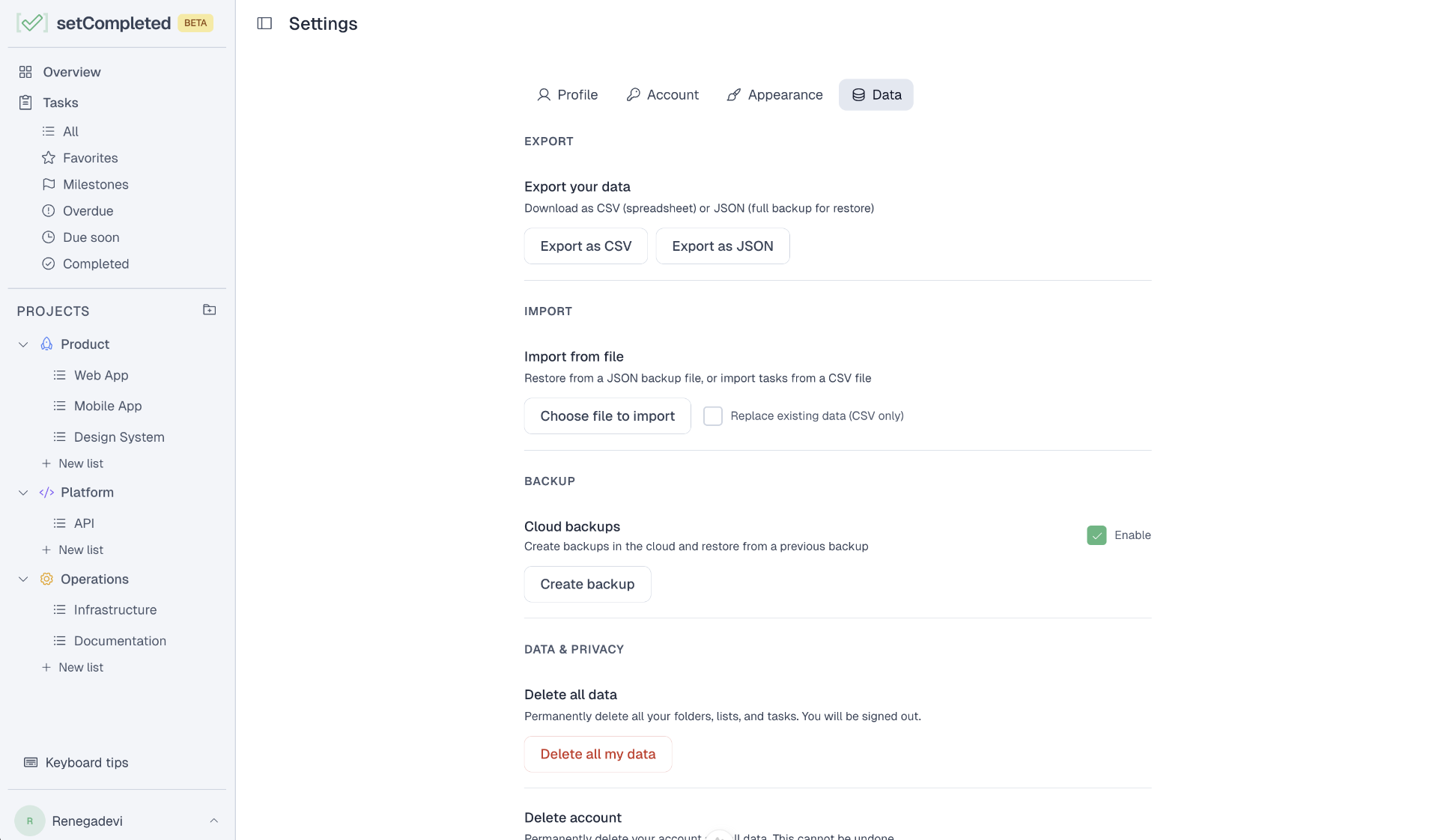
Task: Open the Documentation list under Operations
Action: pos(120,641)
